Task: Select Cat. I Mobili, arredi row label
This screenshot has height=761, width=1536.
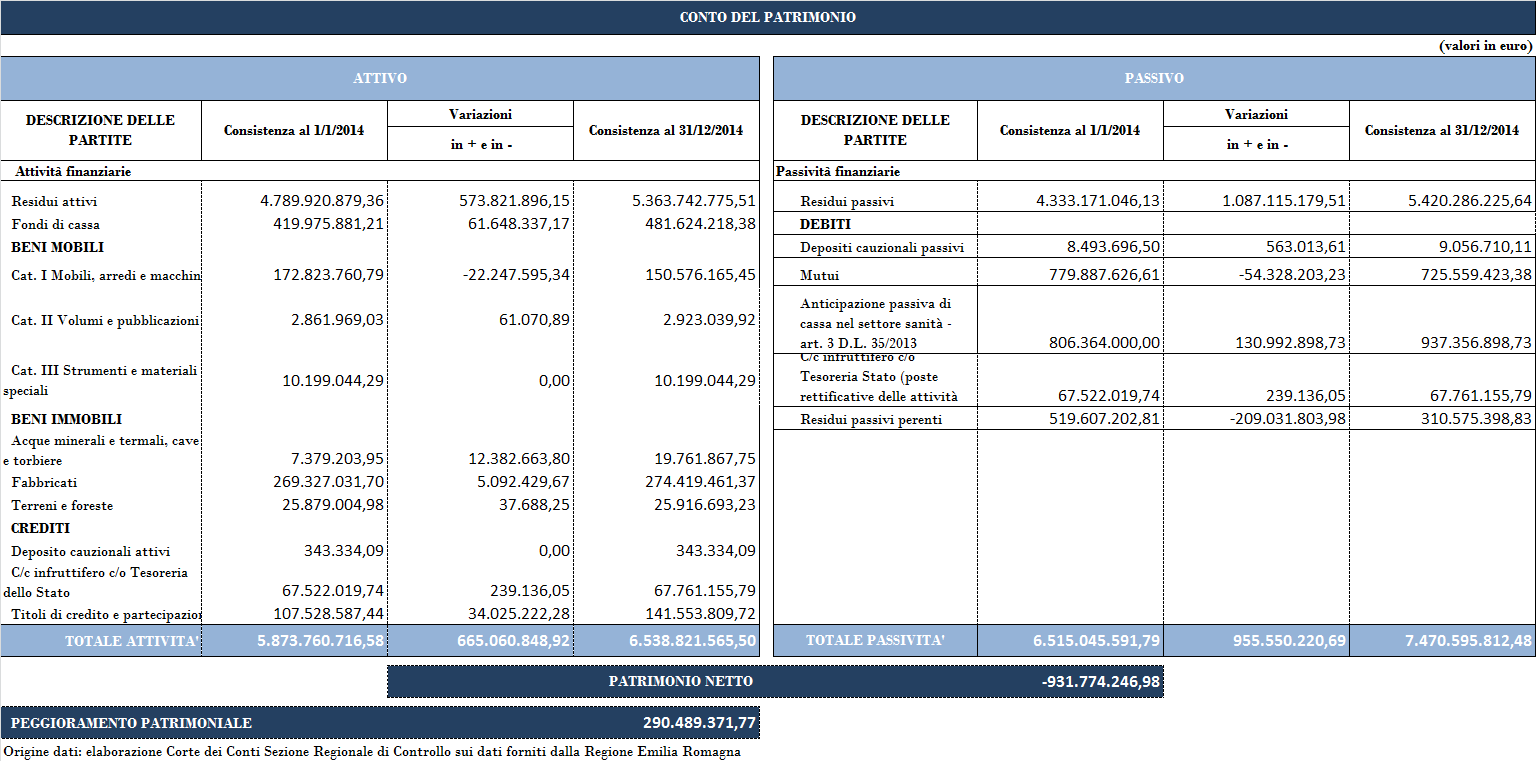Action: (x=106, y=275)
